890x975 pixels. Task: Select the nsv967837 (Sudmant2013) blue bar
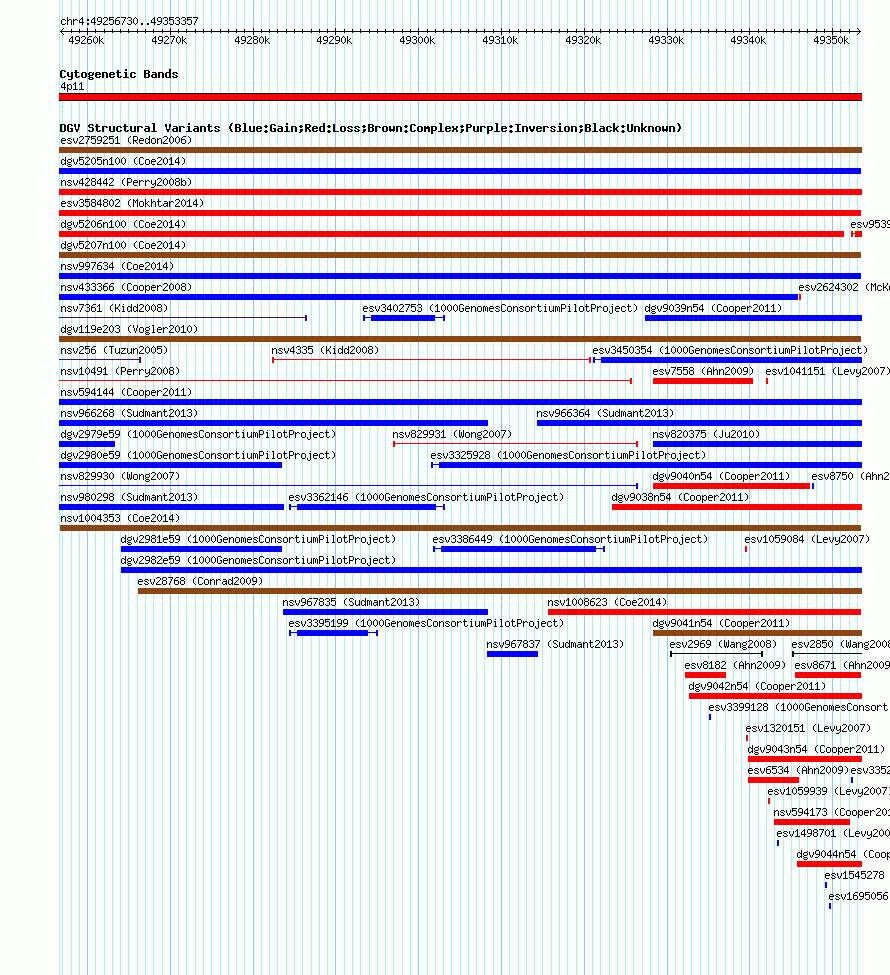coord(512,654)
